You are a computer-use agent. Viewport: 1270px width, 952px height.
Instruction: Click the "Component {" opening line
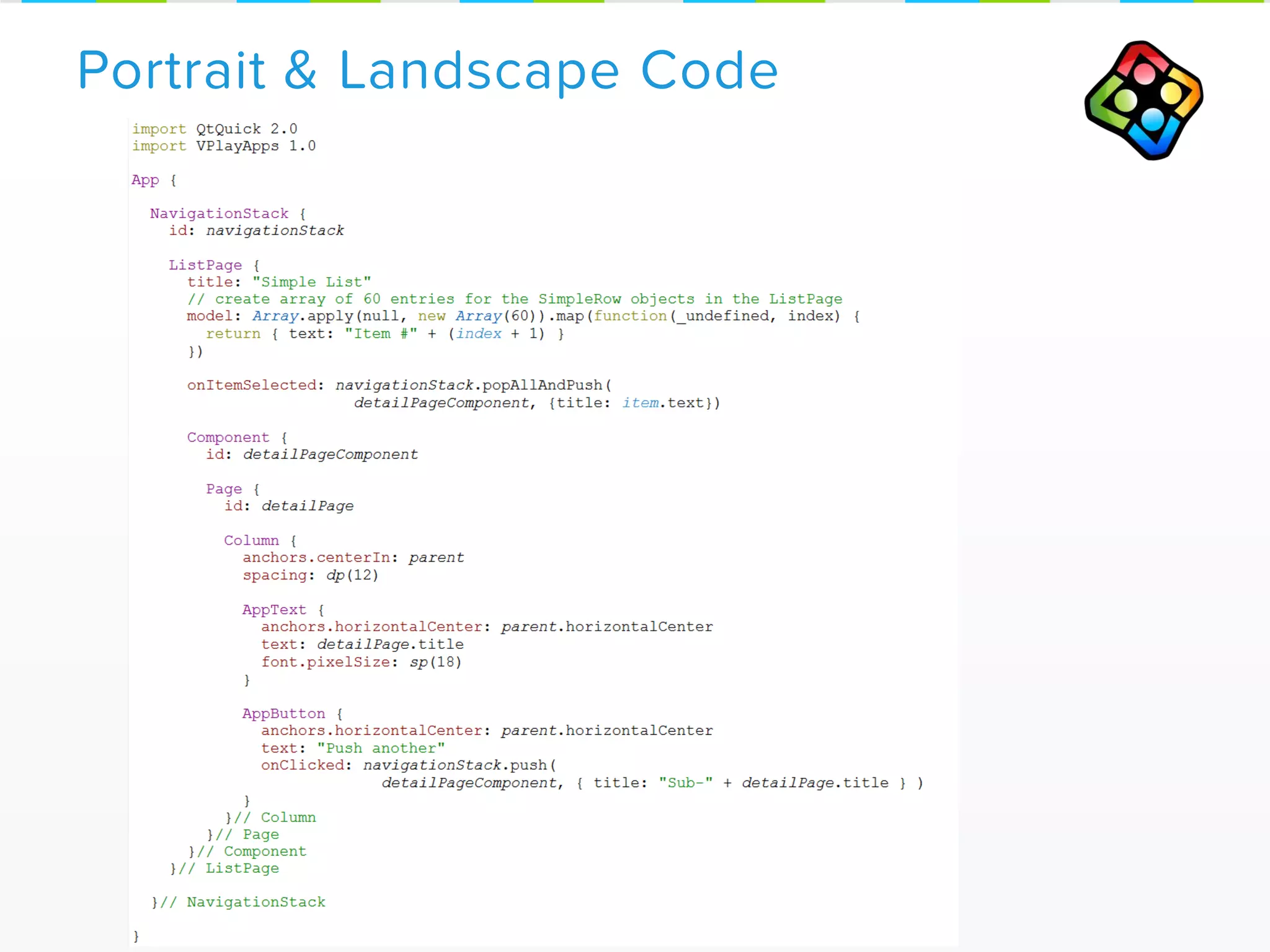click(x=238, y=438)
